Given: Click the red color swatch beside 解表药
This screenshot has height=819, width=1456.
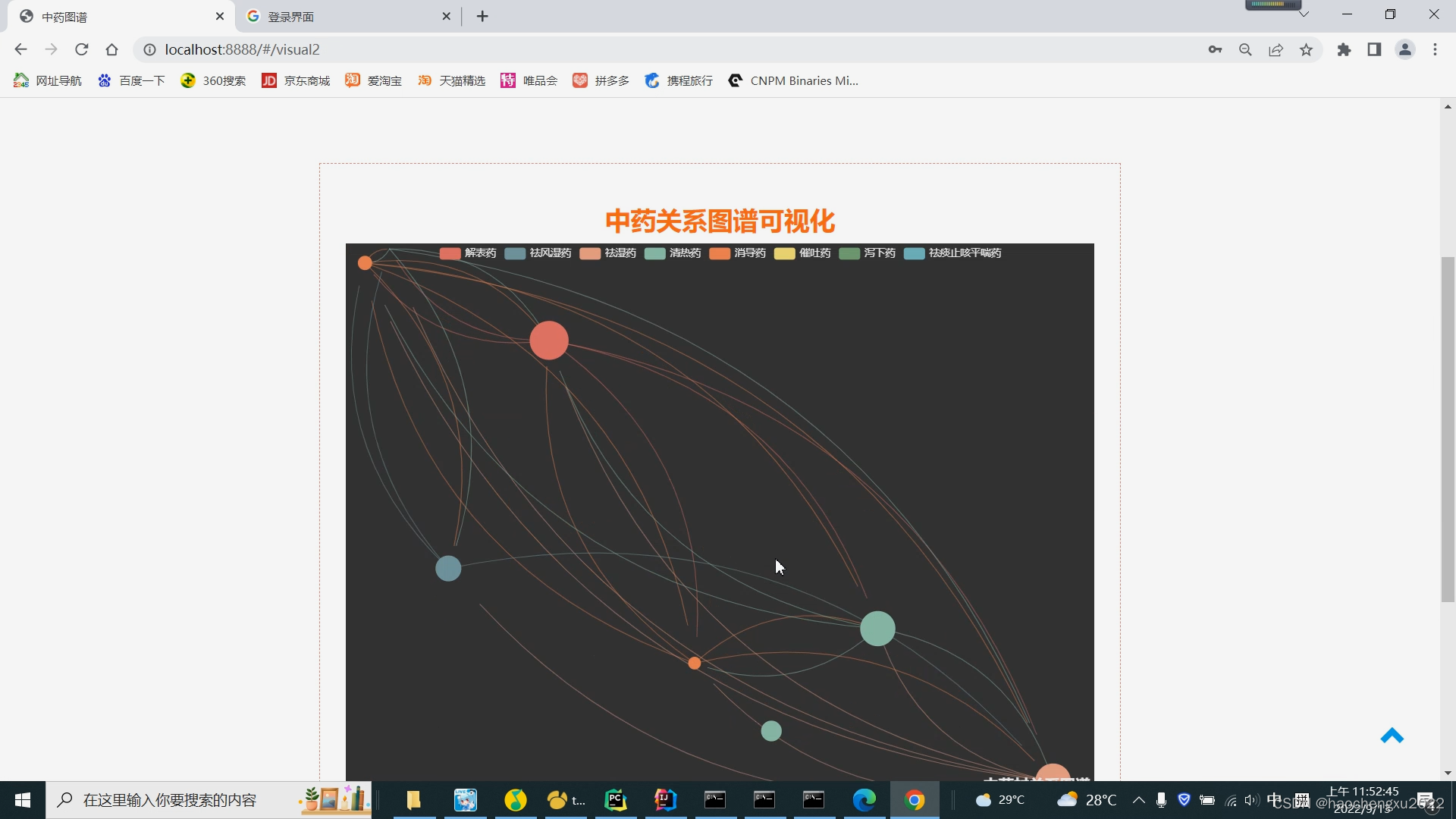Looking at the screenshot, I should pyautogui.click(x=450, y=253).
